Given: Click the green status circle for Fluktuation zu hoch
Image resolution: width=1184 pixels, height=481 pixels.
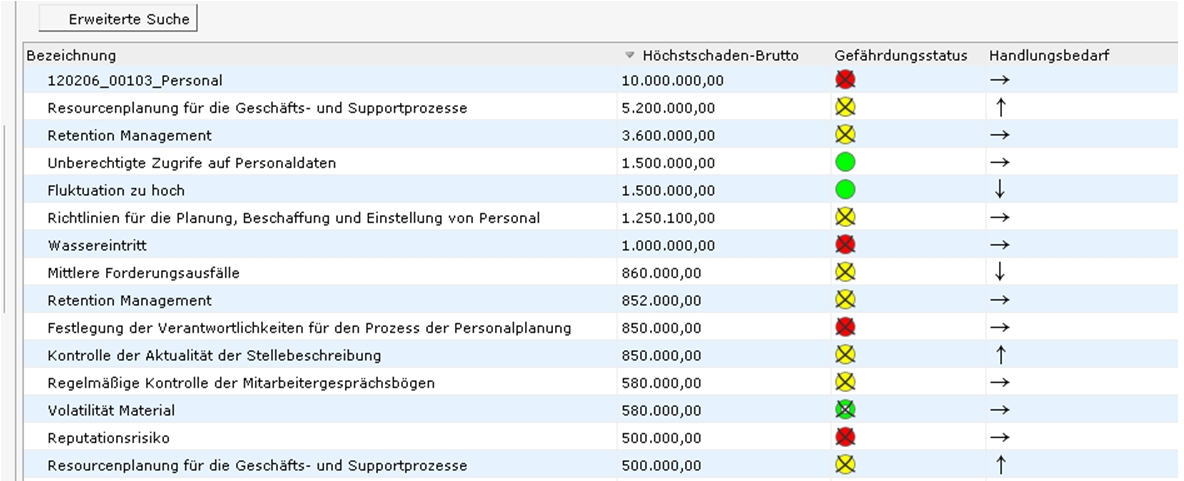Looking at the screenshot, I should (x=845, y=190).
